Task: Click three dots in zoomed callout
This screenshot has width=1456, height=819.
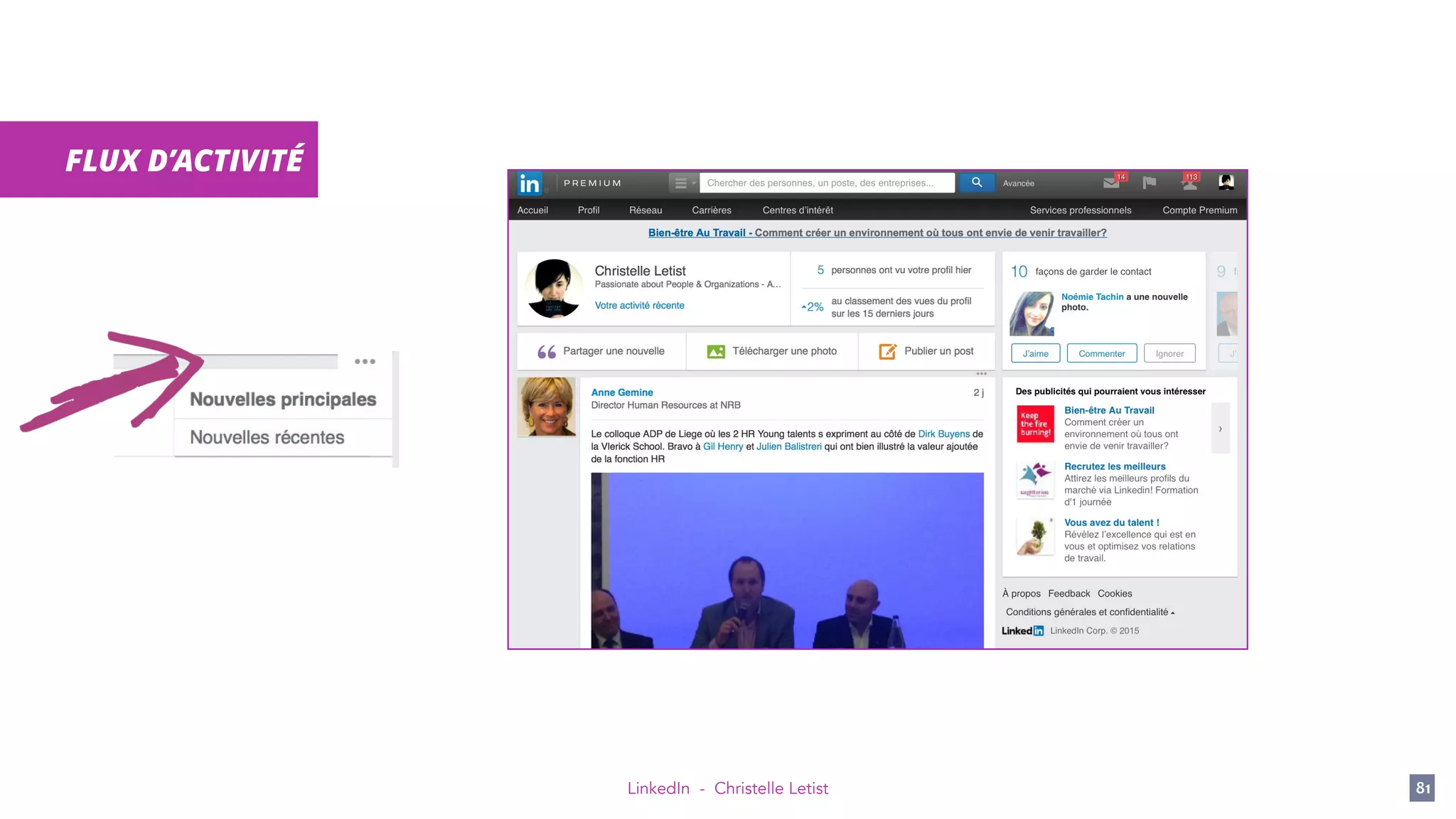Action: (365, 361)
